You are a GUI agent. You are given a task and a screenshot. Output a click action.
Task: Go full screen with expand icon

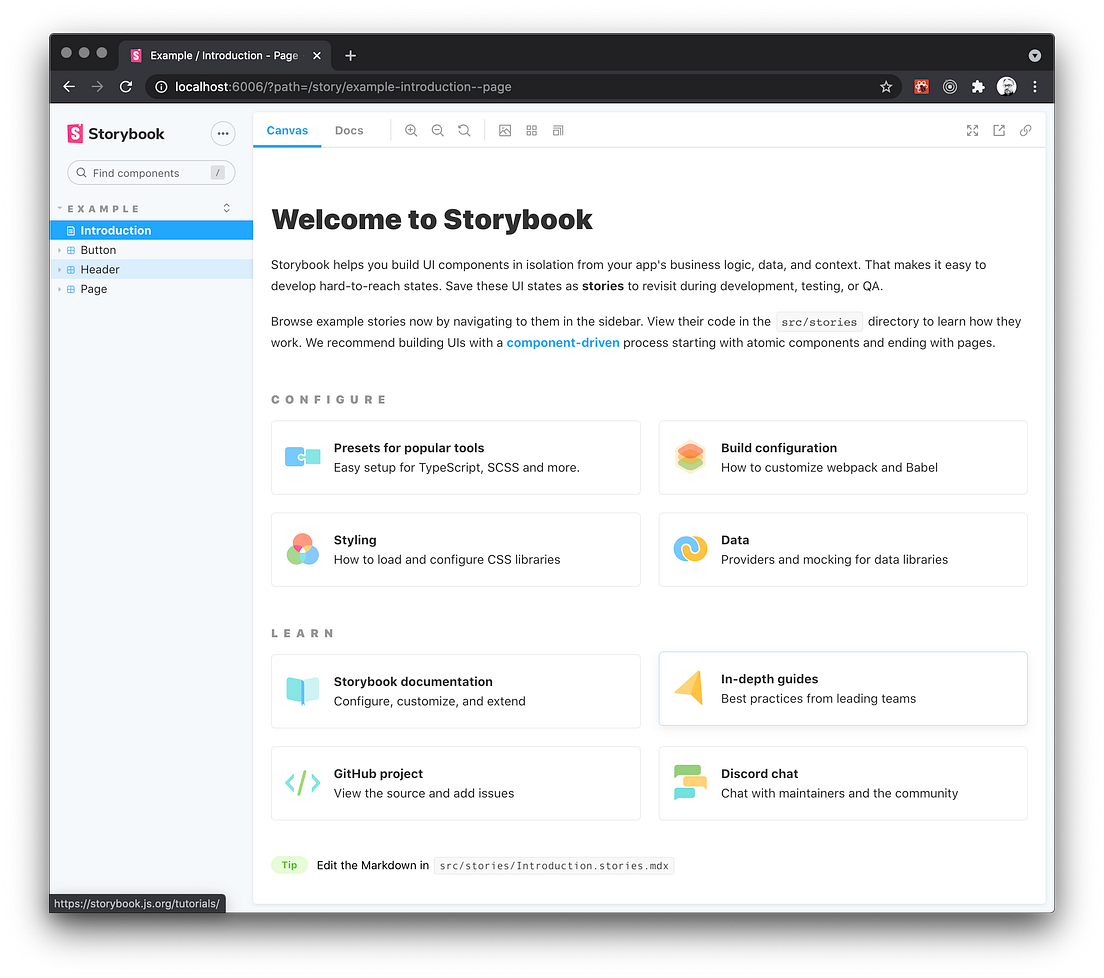[972, 131]
